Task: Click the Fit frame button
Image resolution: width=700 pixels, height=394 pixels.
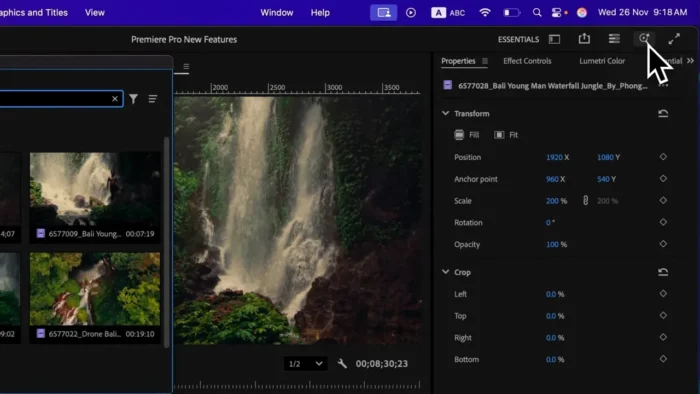Action: click(506, 135)
